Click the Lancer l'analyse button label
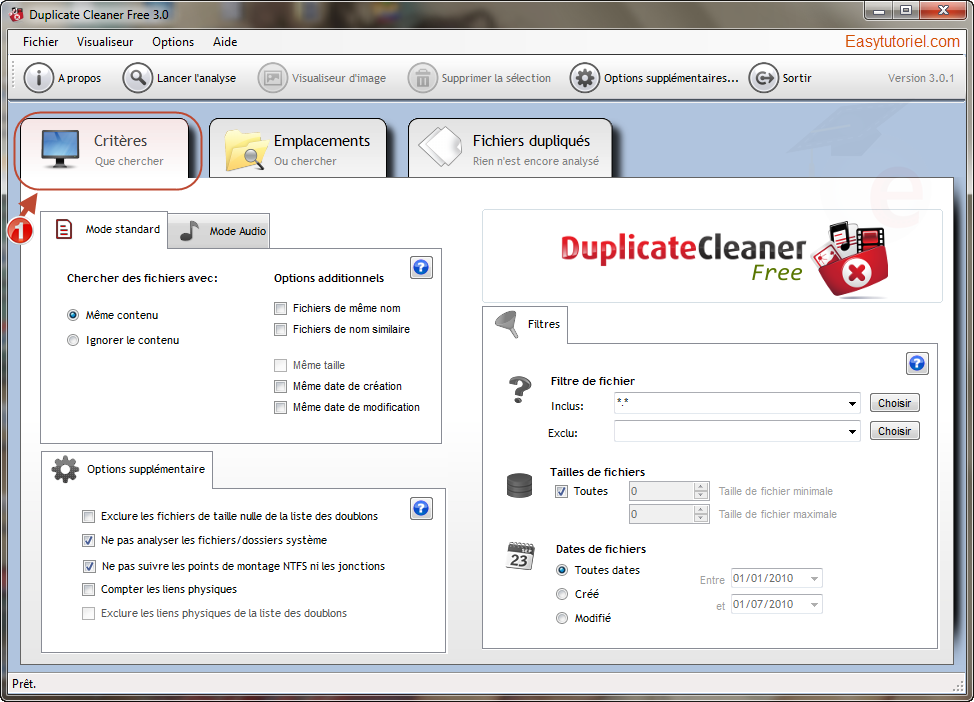The image size is (974, 702). pos(196,78)
